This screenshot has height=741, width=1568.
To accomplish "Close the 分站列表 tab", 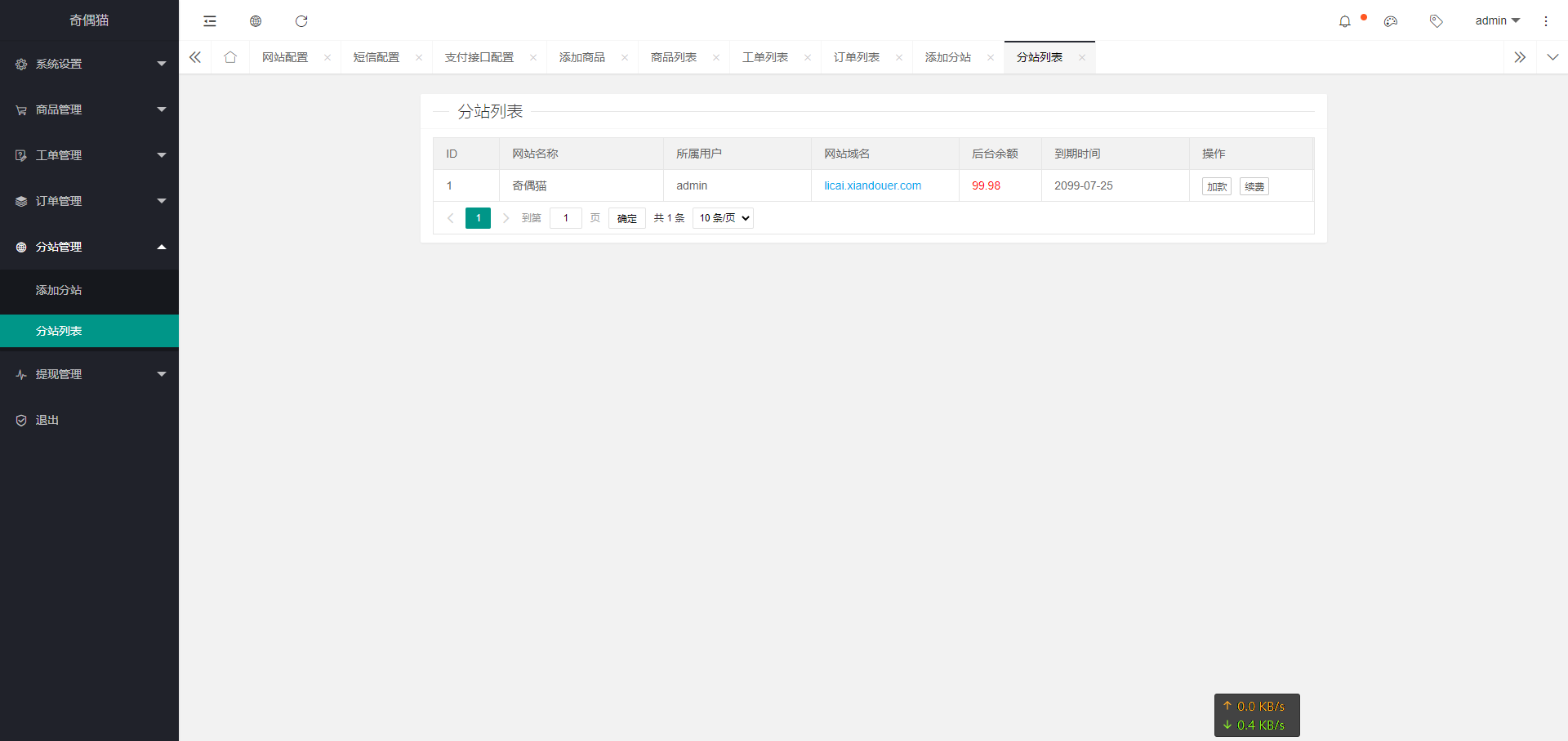I will point(1082,57).
